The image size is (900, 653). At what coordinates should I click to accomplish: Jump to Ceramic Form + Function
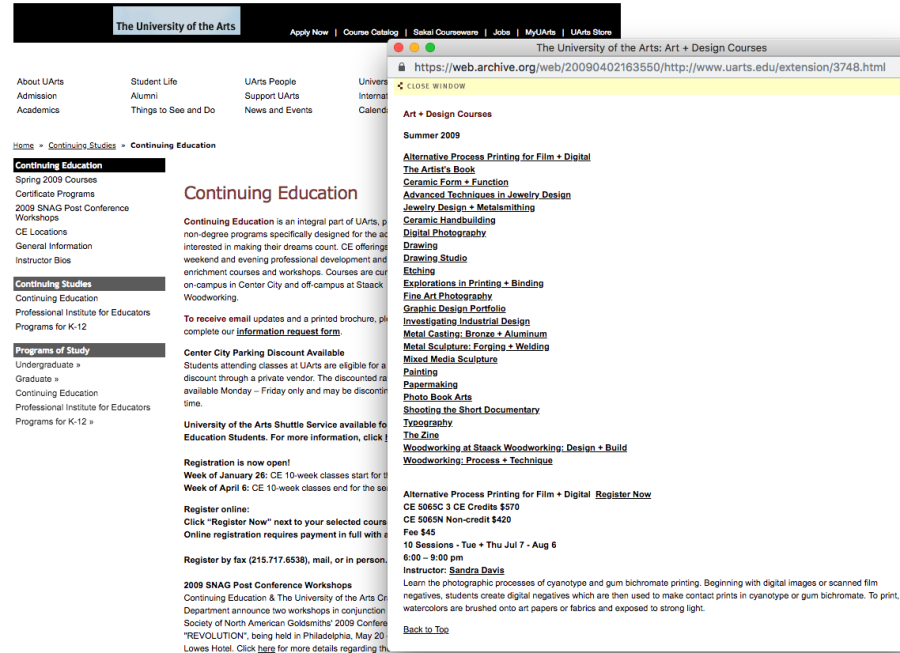tap(456, 182)
